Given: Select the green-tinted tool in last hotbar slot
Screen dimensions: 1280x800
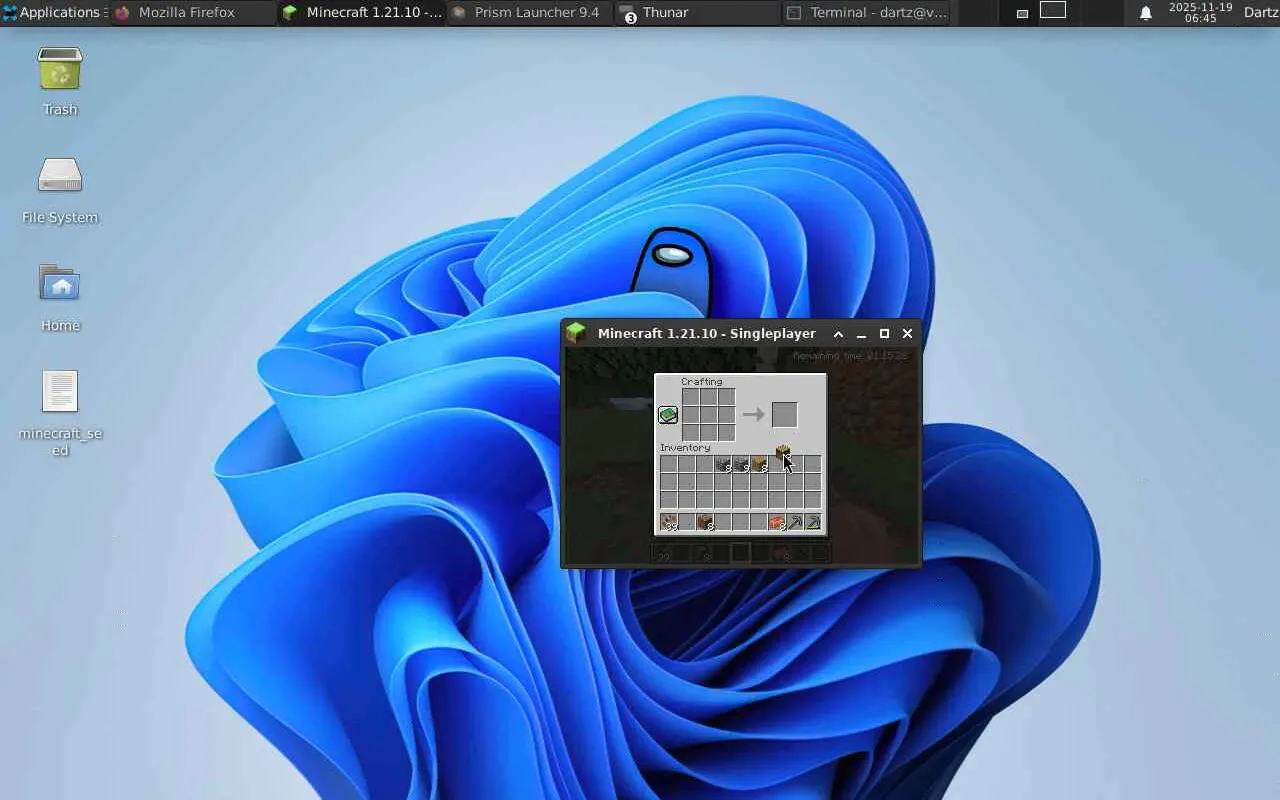Looking at the screenshot, I should tap(813, 522).
